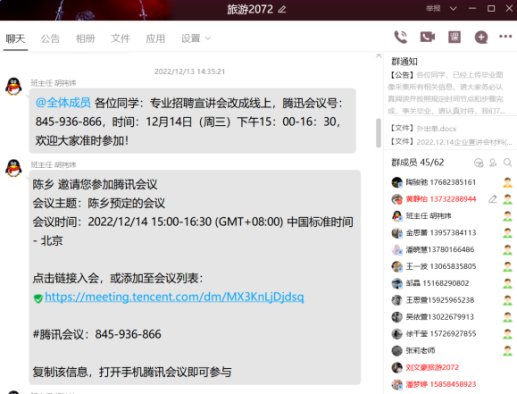Screen dimensions: 517x394
Task: Open the title bar dropdown arrow
Action: 453,9
